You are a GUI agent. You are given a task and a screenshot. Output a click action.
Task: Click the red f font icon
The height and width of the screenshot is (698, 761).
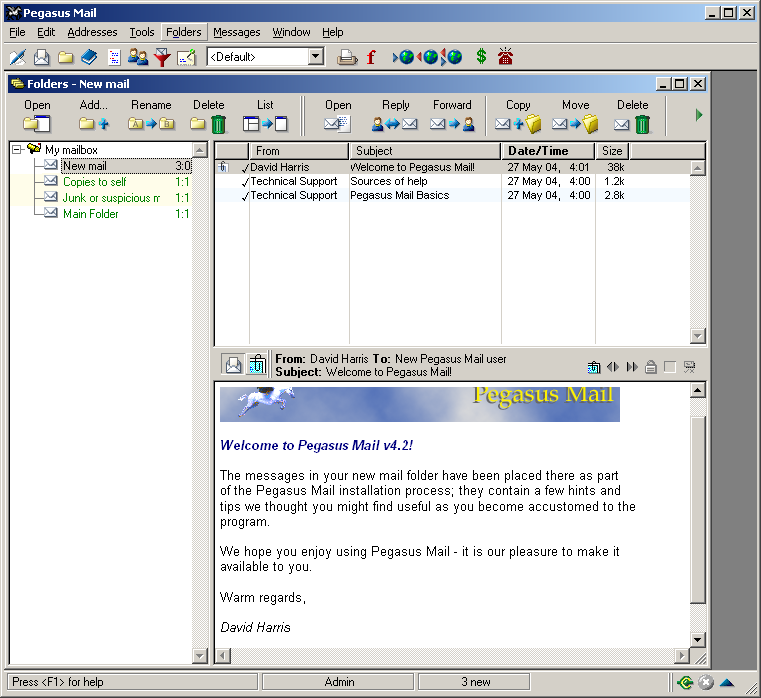371,57
